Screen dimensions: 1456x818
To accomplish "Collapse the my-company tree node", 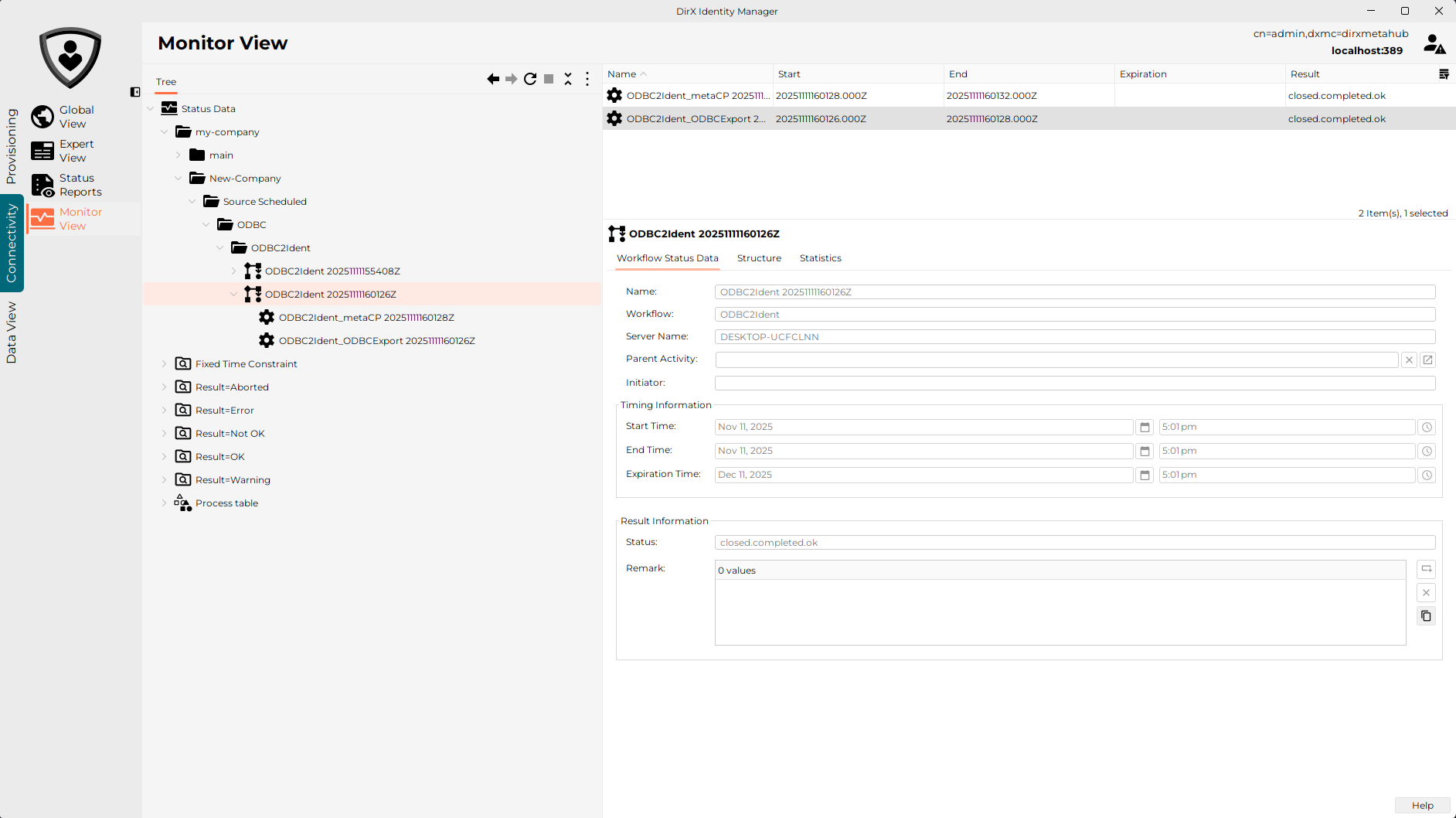I will point(164,132).
